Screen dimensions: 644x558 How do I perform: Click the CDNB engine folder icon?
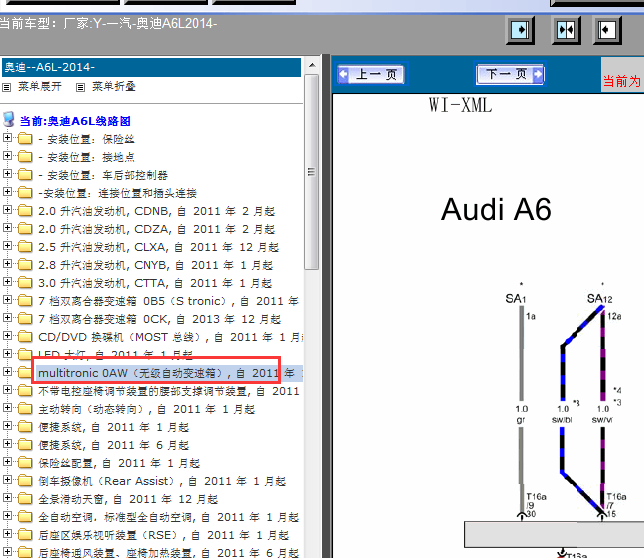point(25,211)
